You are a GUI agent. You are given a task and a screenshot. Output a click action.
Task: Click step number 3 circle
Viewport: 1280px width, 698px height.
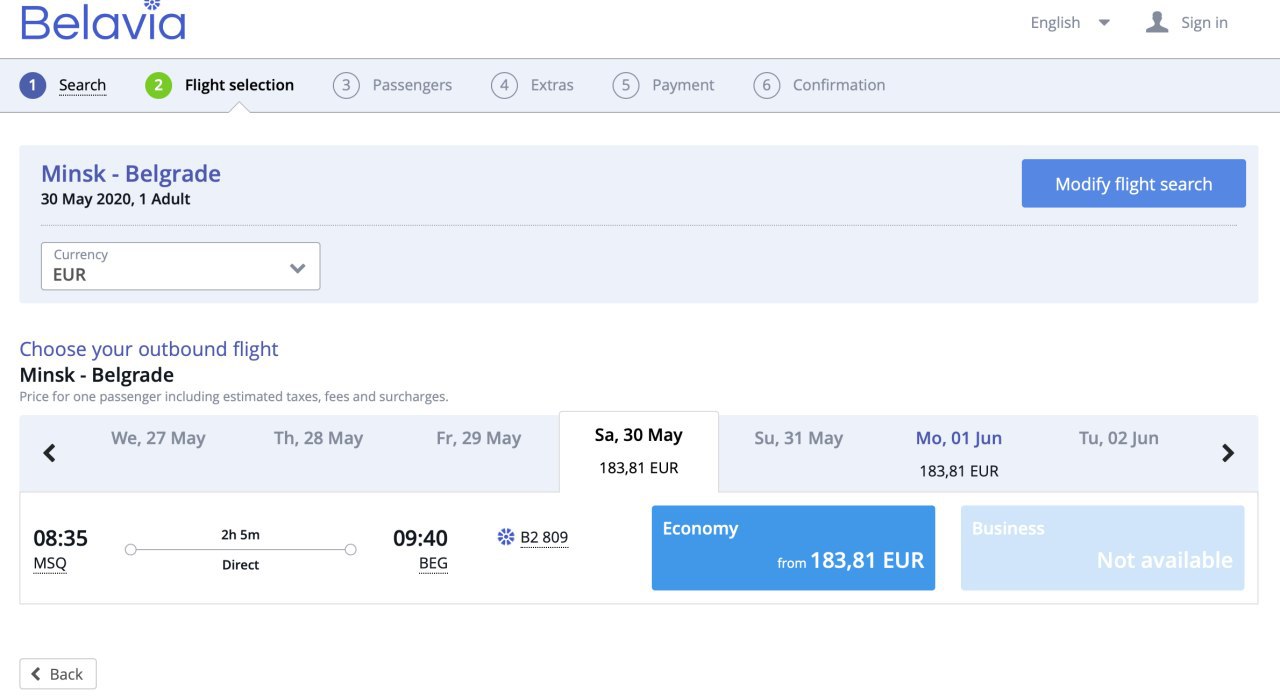tap(346, 85)
